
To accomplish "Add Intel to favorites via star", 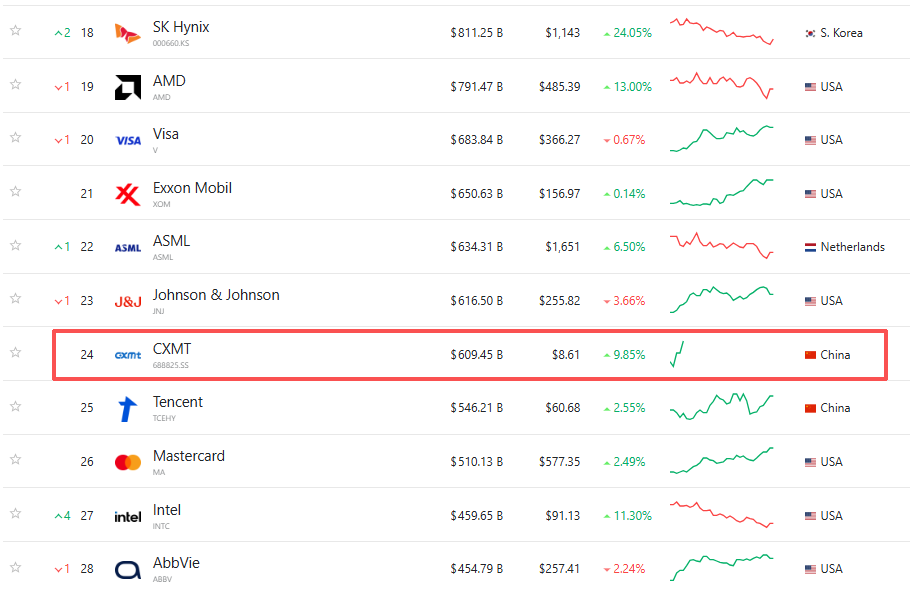I will (x=16, y=513).
